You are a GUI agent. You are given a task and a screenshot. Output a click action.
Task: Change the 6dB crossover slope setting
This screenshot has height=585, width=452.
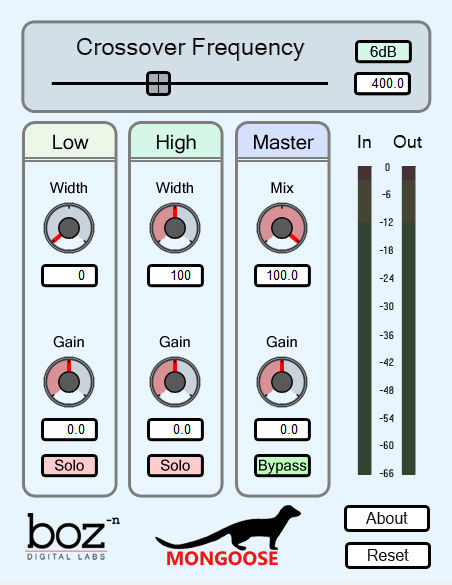pos(383,52)
